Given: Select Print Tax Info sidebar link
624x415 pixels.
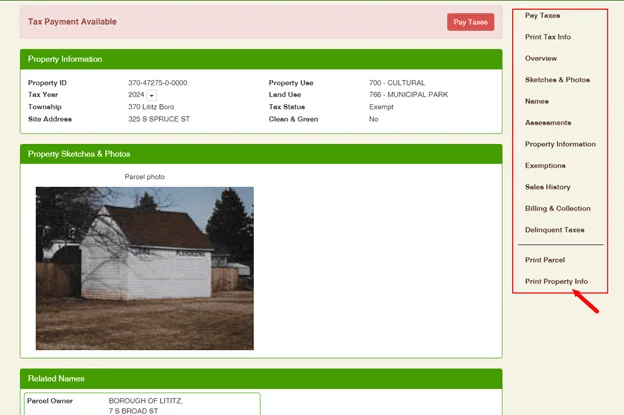Looking at the screenshot, I should click(x=548, y=37).
